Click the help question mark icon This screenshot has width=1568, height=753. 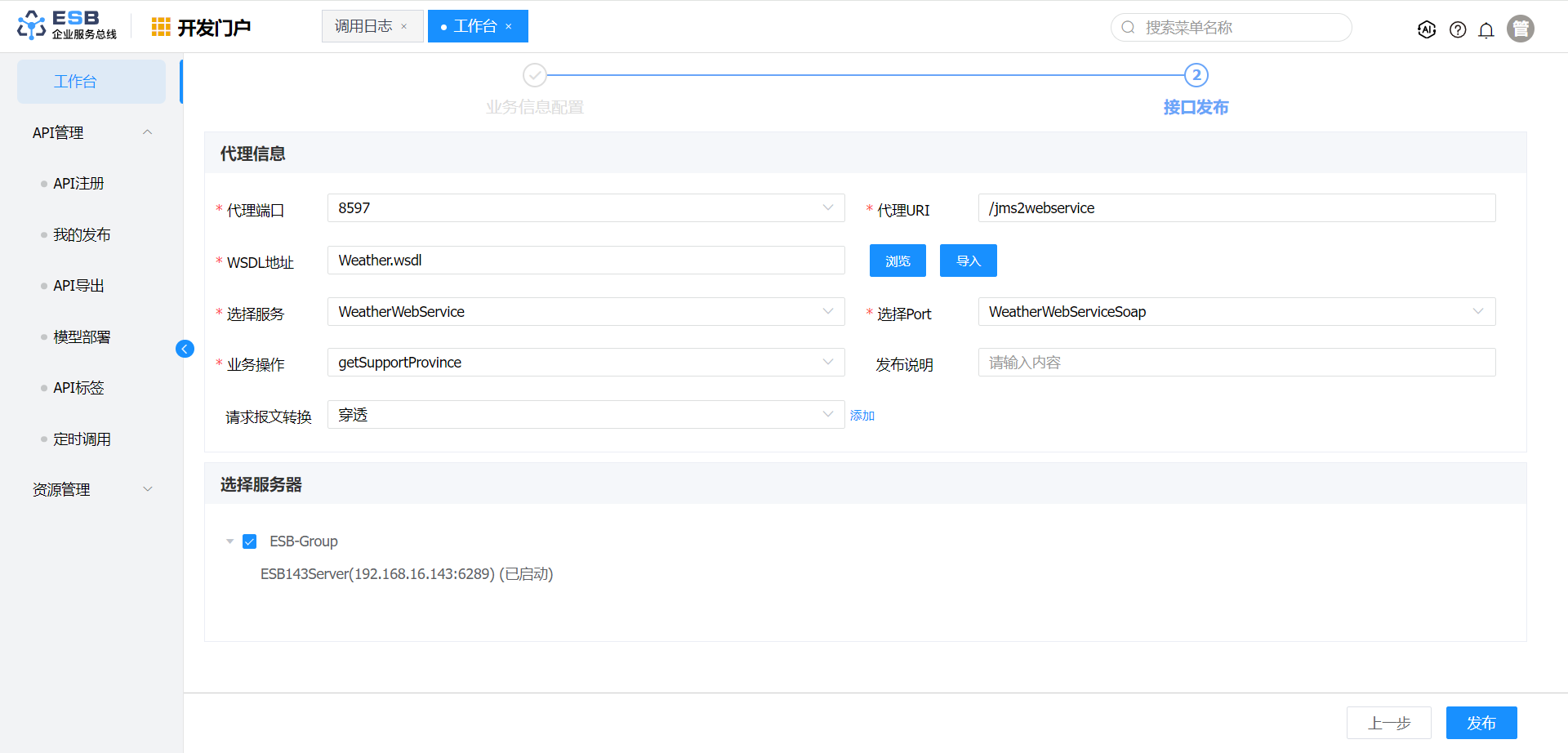click(x=1458, y=29)
